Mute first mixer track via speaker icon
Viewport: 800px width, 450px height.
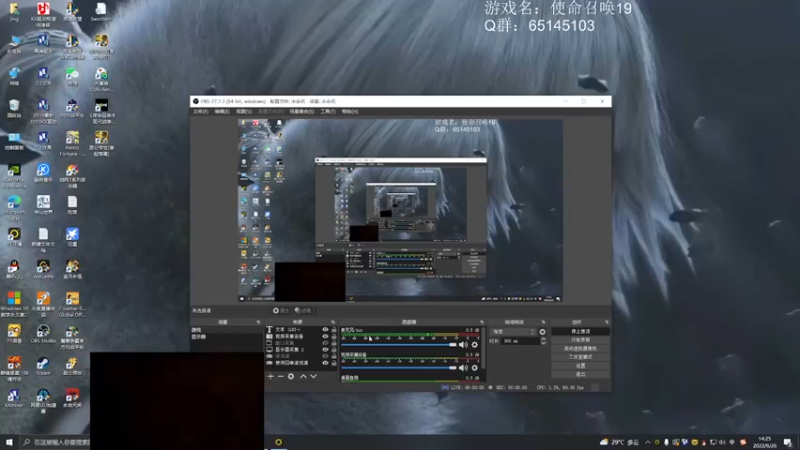pyautogui.click(x=463, y=345)
